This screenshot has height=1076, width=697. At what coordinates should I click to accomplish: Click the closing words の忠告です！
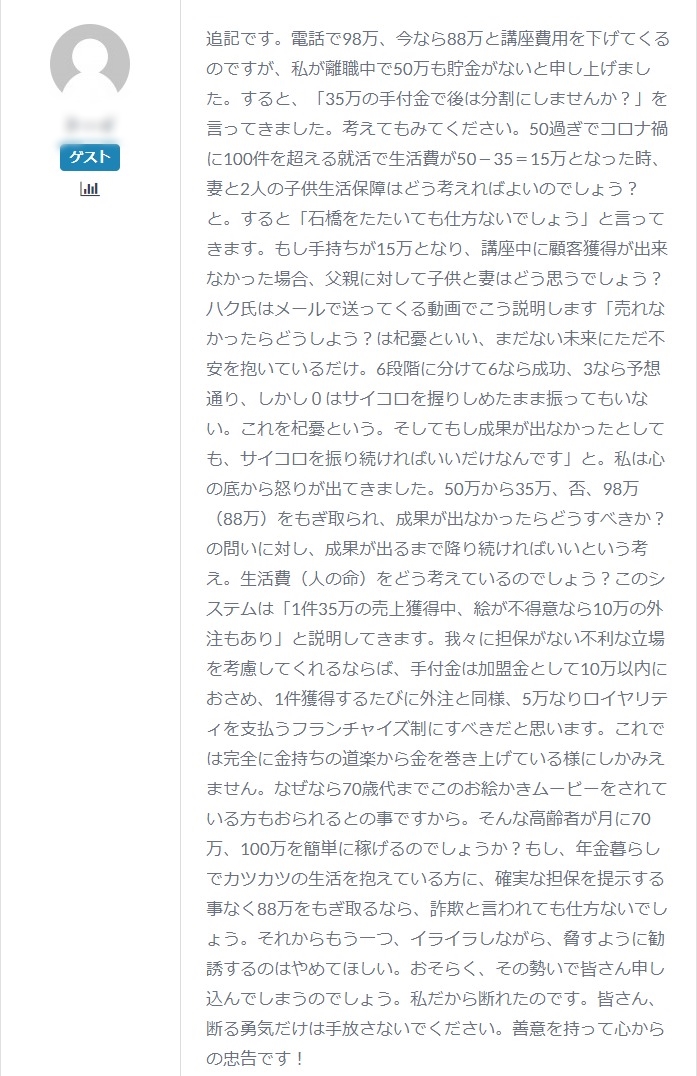[x=255, y=1059]
